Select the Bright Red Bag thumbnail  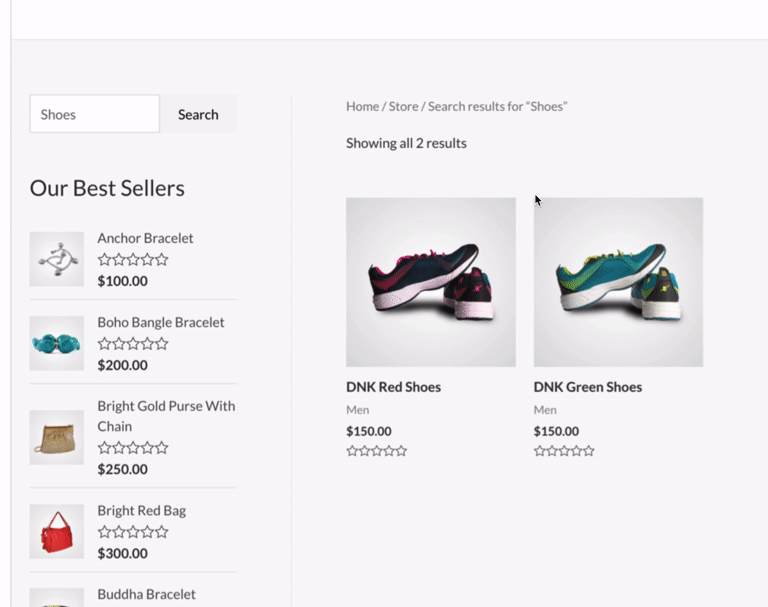tap(57, 531)
